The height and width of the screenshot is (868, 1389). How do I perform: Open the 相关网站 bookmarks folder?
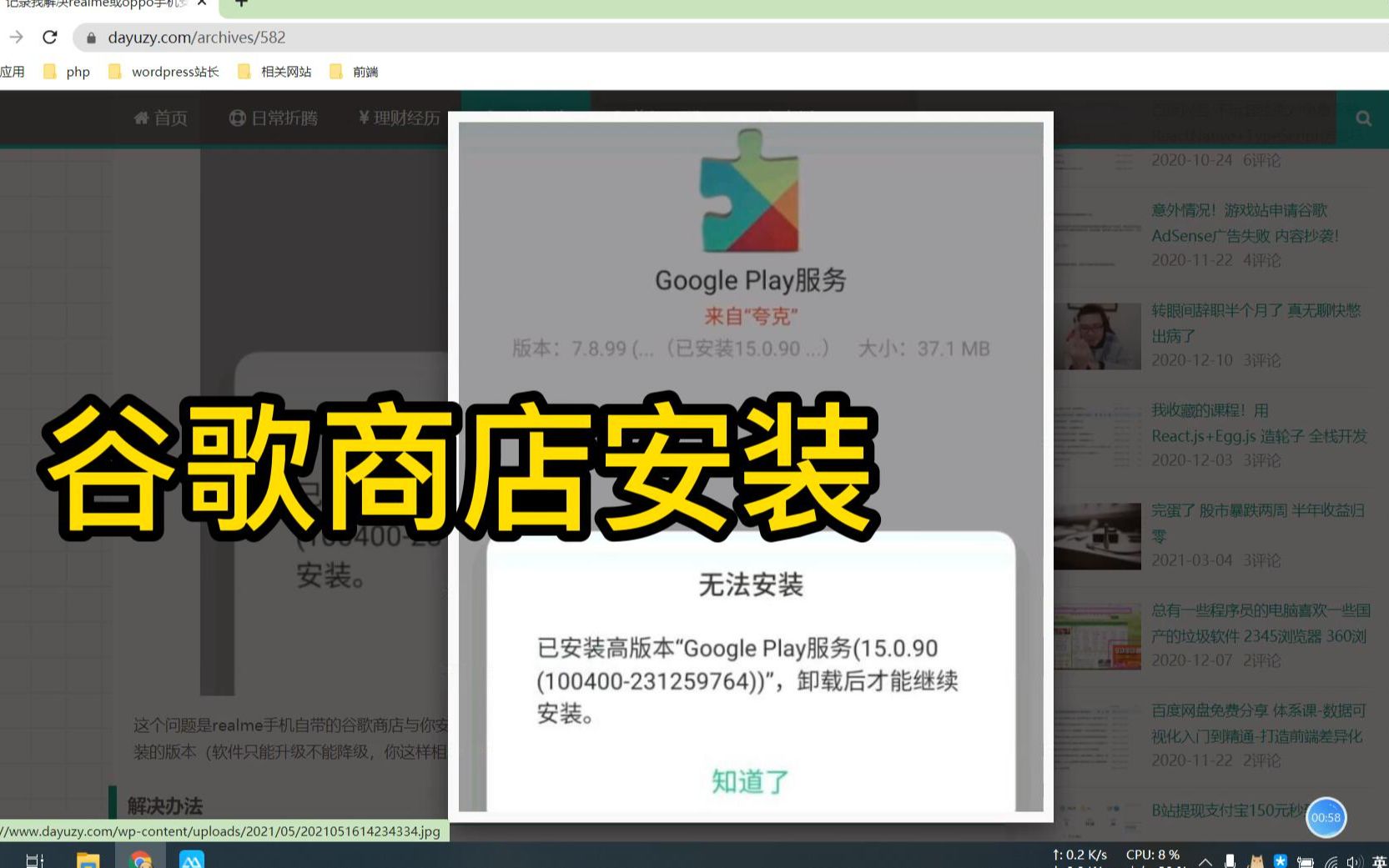(x=274, y=72)
